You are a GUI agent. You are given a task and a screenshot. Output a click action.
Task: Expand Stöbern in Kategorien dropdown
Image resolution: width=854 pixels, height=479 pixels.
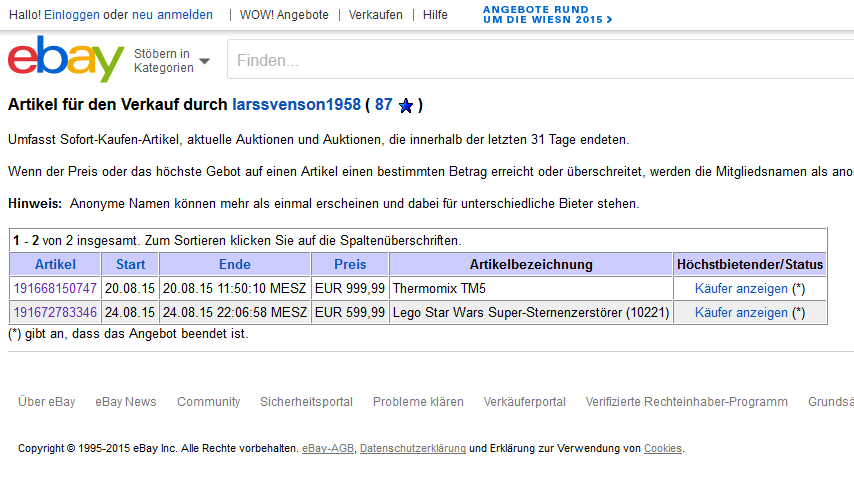tap(172, 61)
